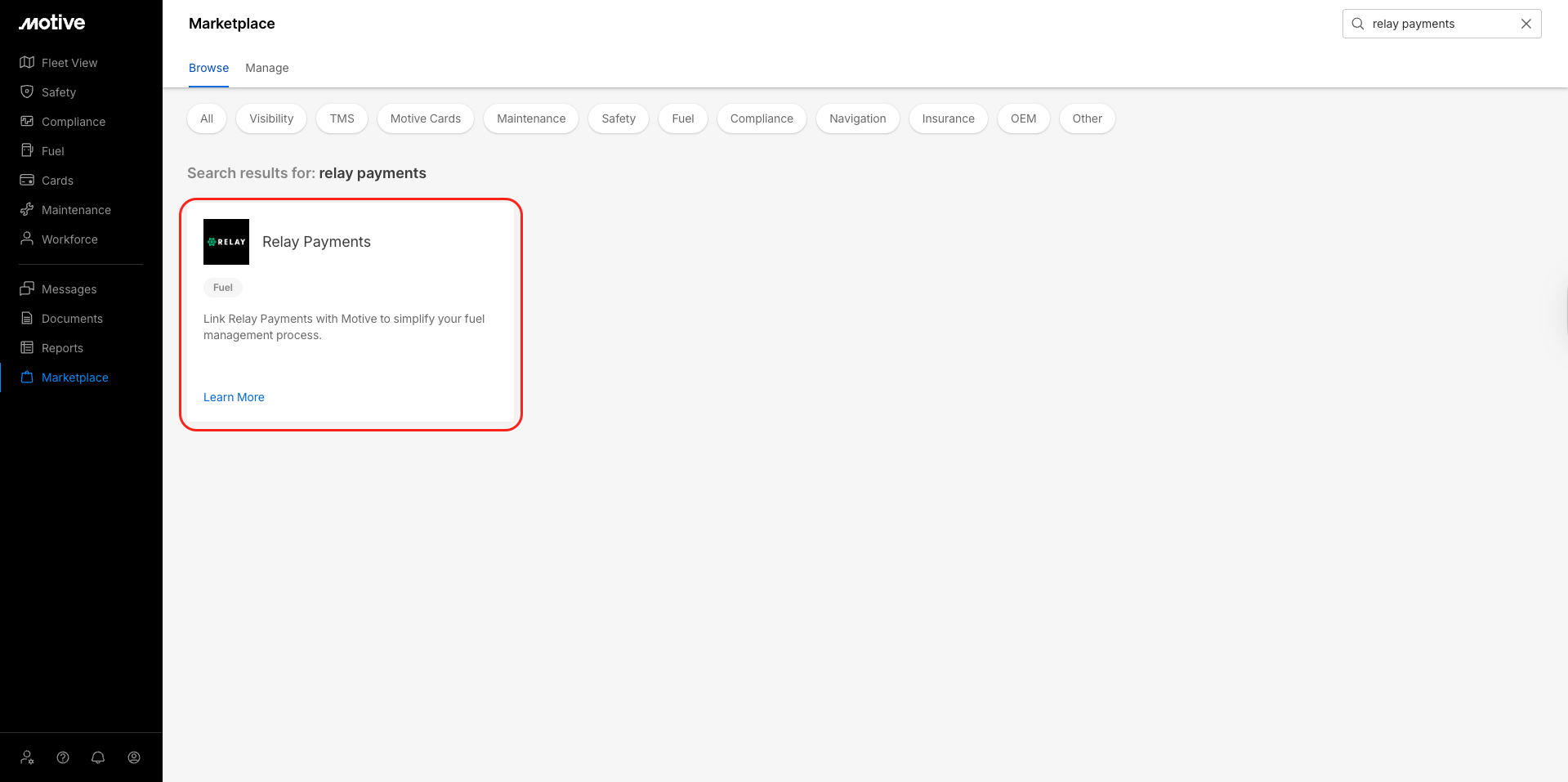Filter by Compliance category chip

coord(762,118)
